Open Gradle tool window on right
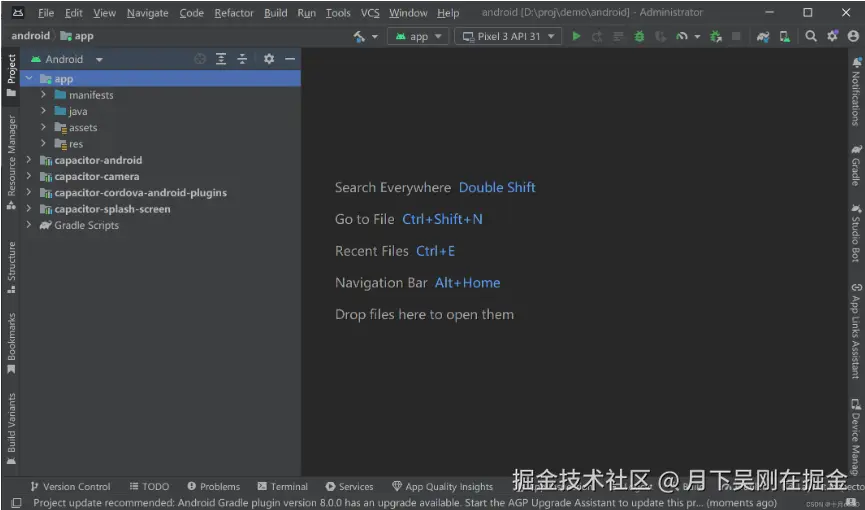The width and height of the screenshot is (865, 510). (x=856, y=165)
